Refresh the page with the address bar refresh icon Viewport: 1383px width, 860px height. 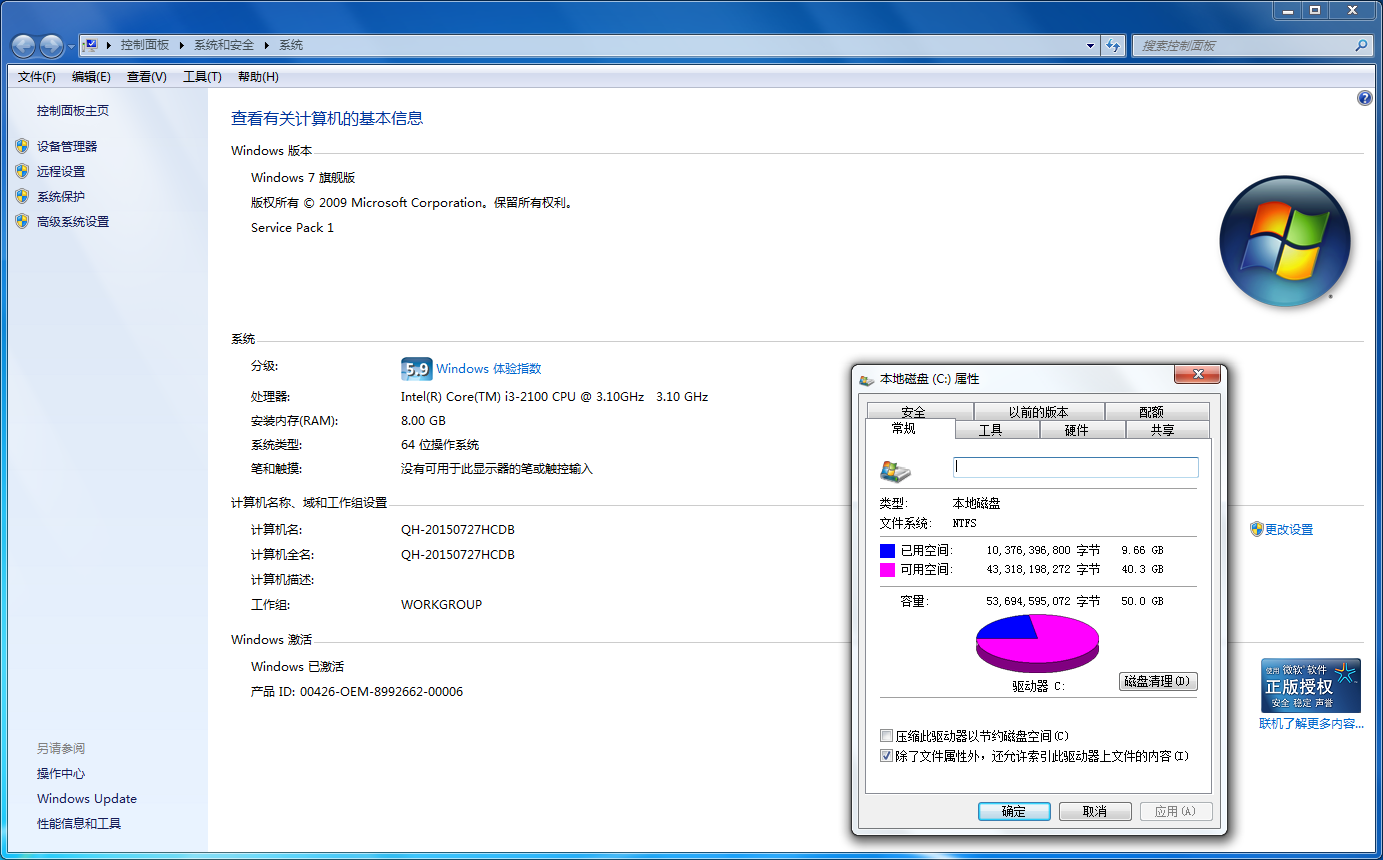1113,45
